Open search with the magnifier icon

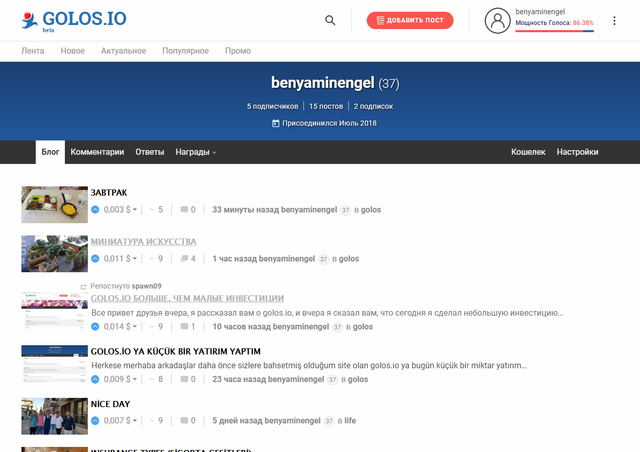click(330, 20)
